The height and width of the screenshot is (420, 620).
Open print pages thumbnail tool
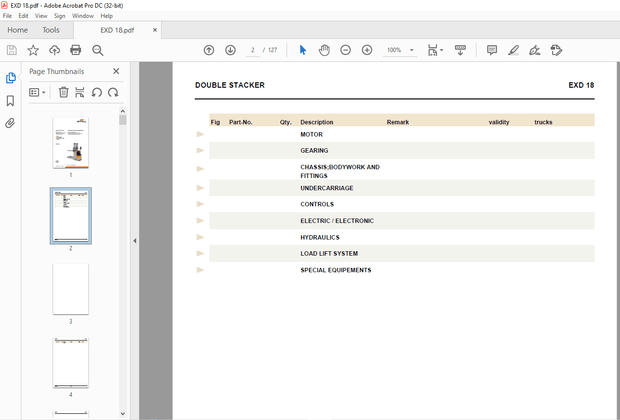[79, 93]
